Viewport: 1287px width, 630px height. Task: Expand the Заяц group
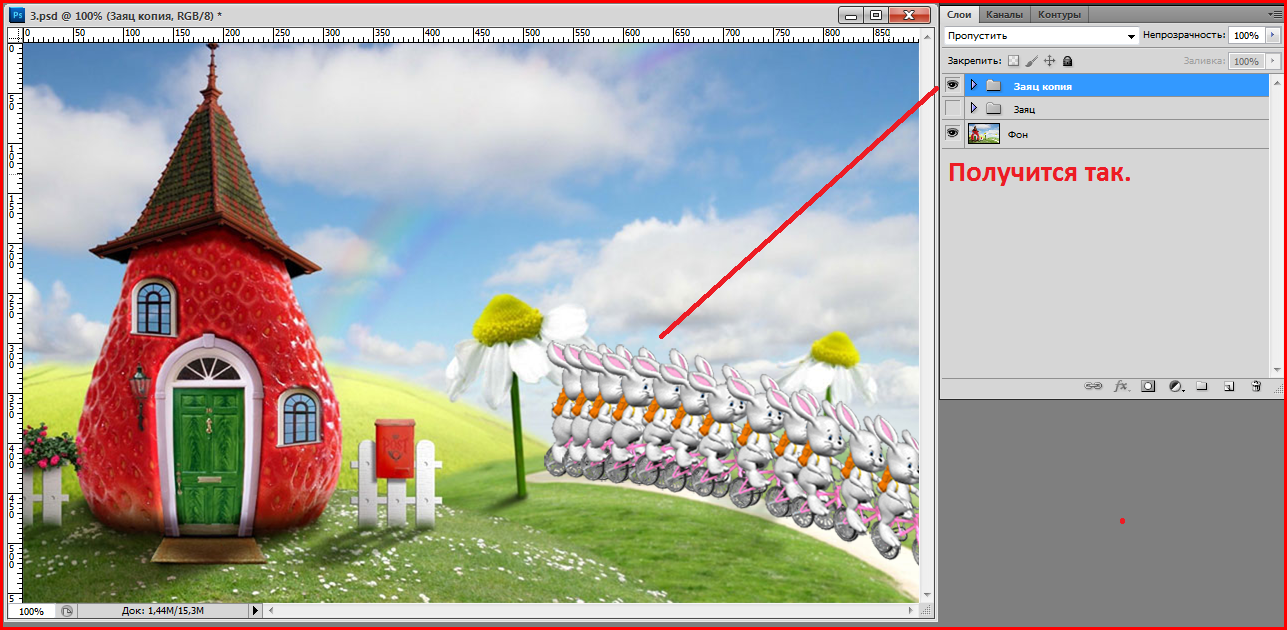pyautogui.click(x=974, y=108)
